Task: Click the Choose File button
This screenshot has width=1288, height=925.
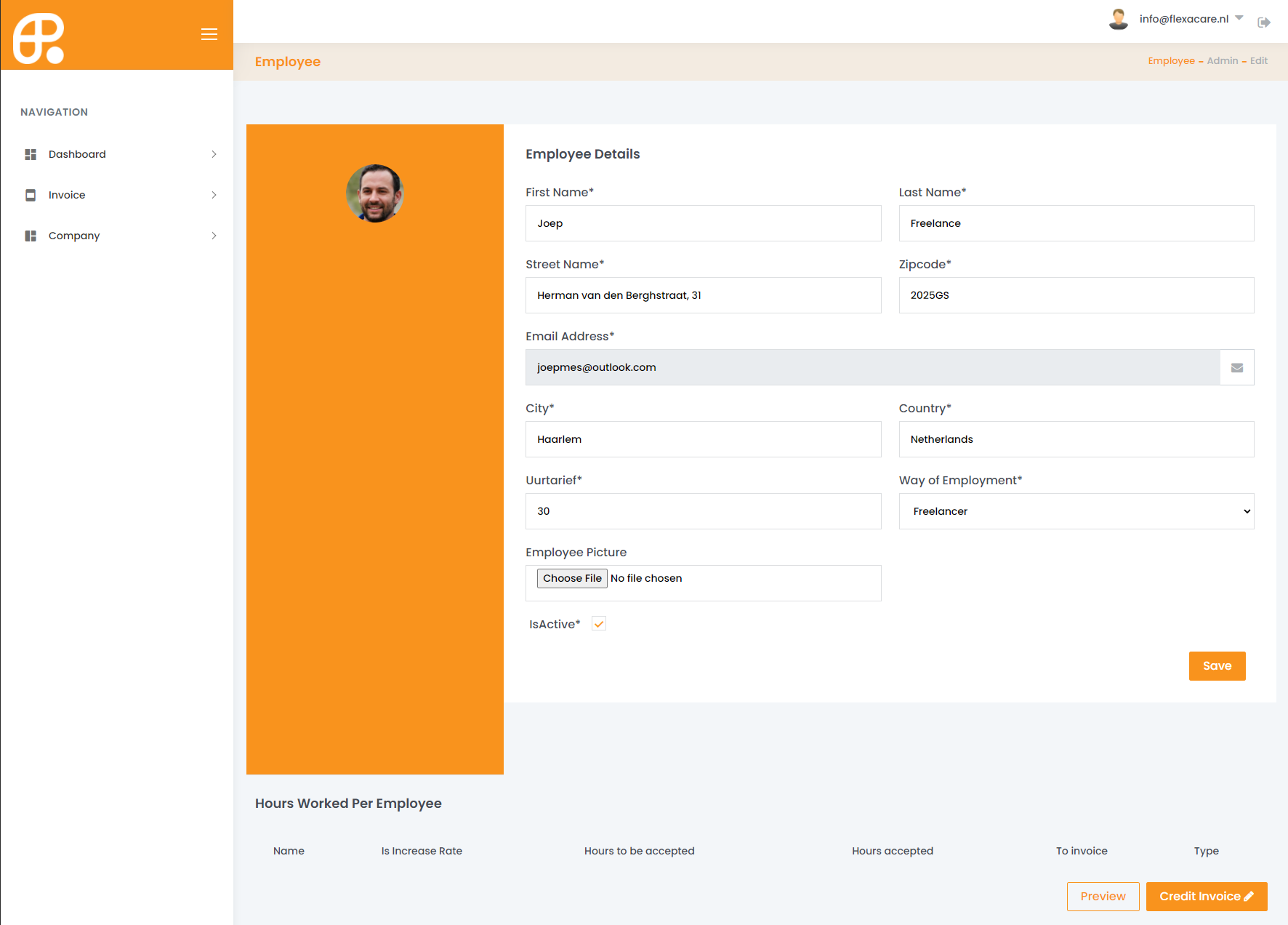Action: (x=572, y=578)
